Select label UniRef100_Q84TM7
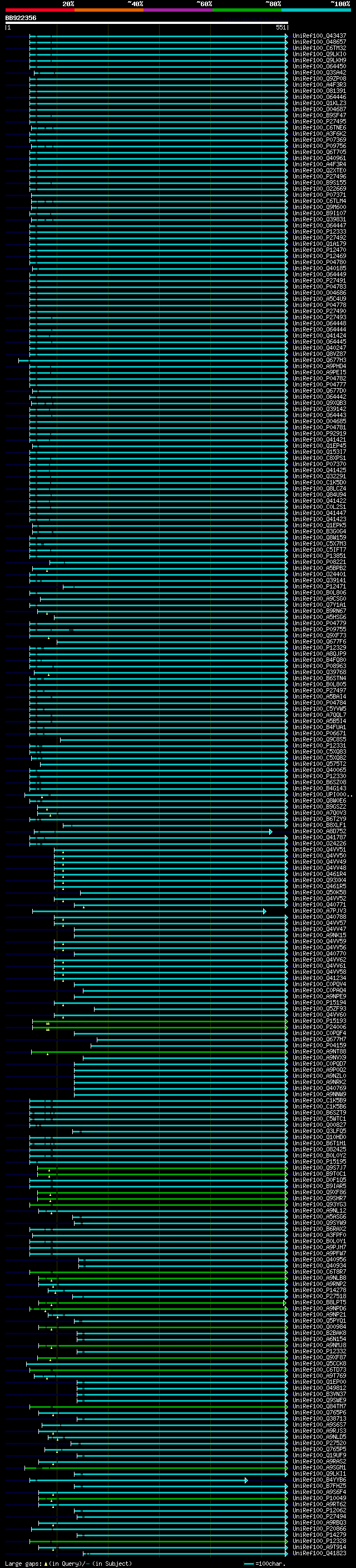This screenshot has width=356, height=1568. click(x=319, y=1406)
